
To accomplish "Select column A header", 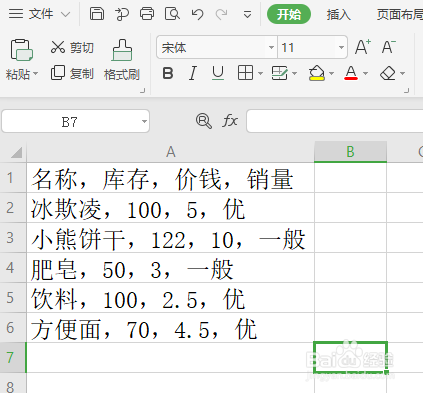I will coord(170,152).
